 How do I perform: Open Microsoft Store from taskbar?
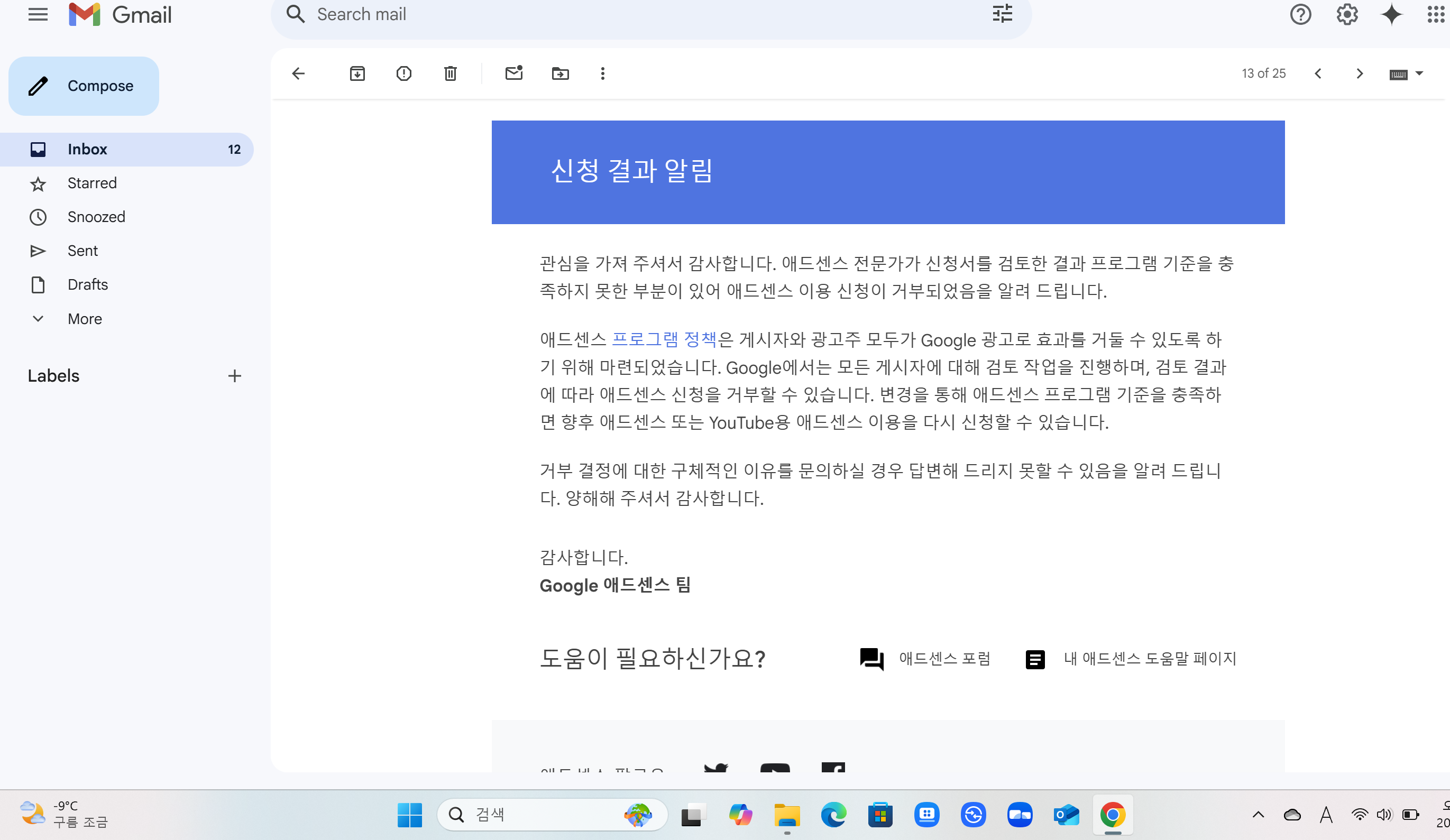click(880, 815)
